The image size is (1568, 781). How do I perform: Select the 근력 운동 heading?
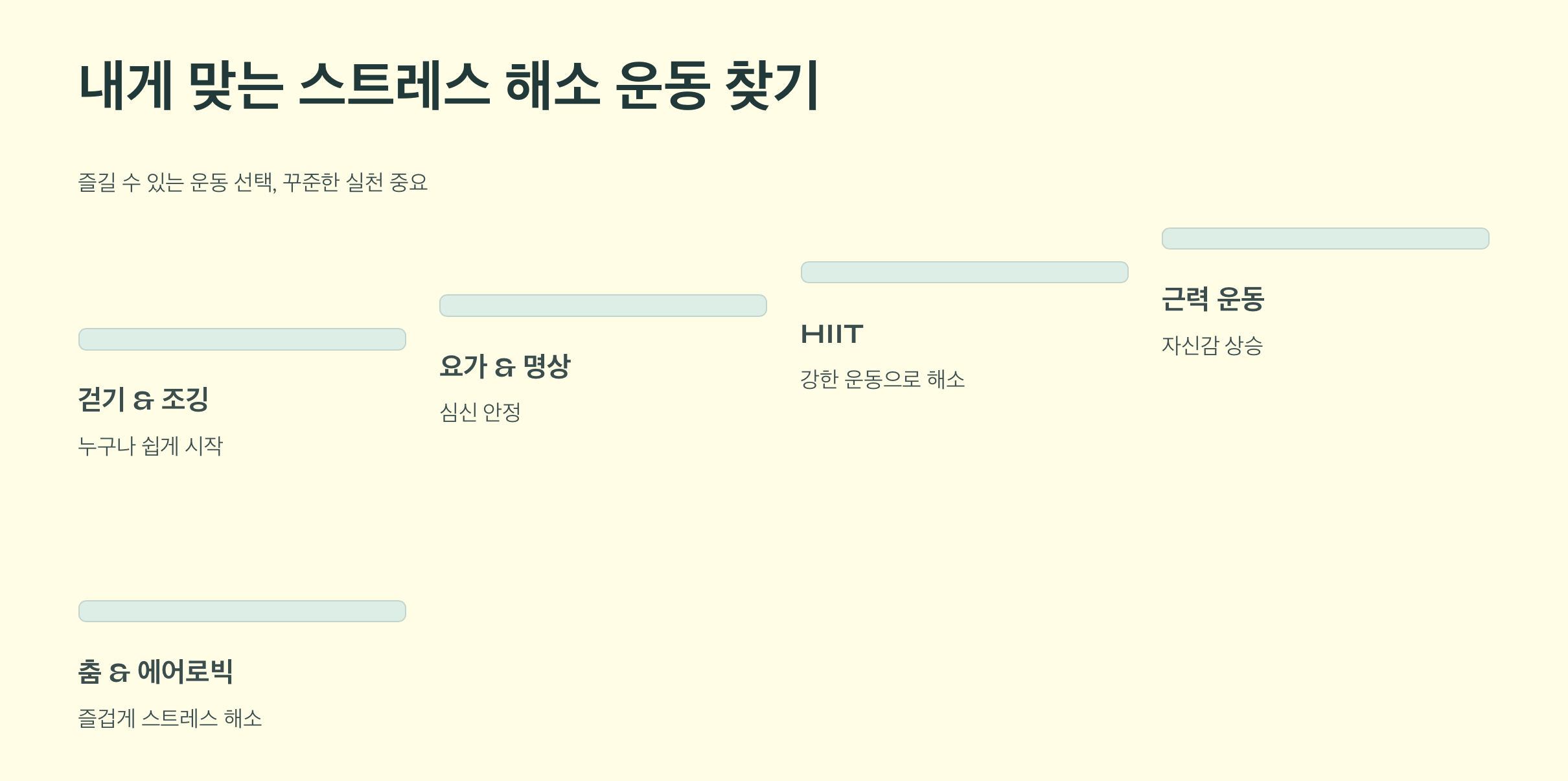point(1213,299)
